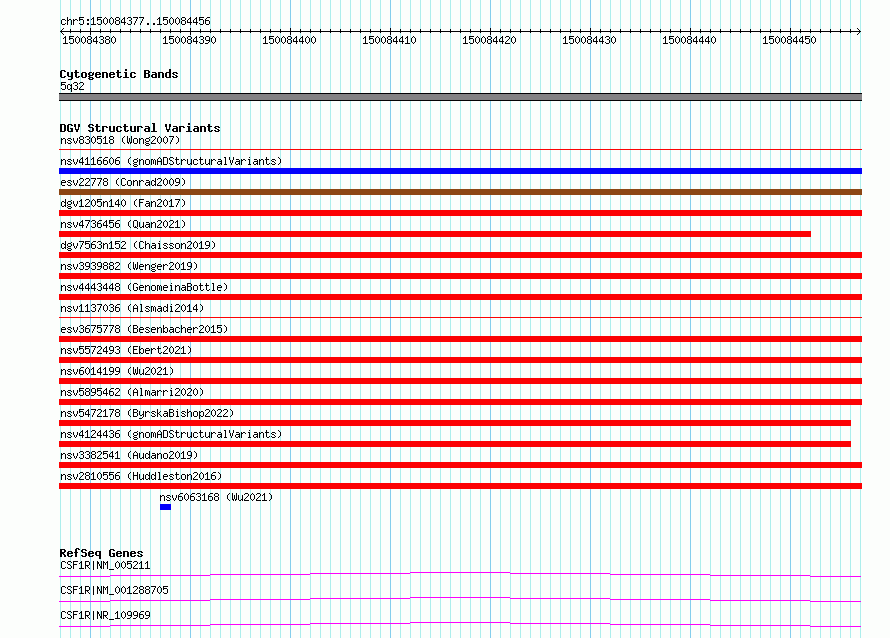Click the red esv3675778 Besenbacher2015 bar
Viewport: 890px width, 638px height.
click(x=460, y=339)
